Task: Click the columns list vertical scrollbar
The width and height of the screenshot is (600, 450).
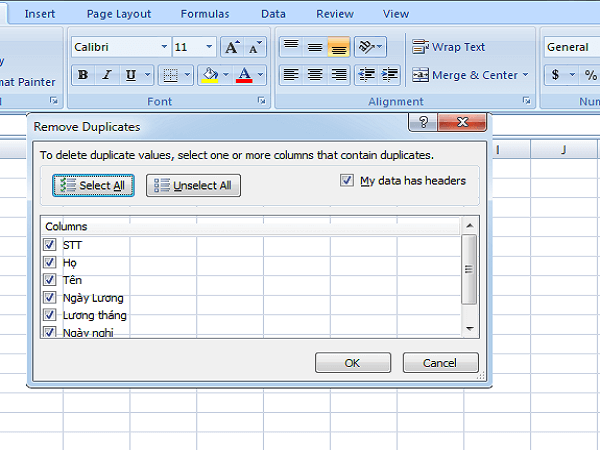Action: [468, 270]
